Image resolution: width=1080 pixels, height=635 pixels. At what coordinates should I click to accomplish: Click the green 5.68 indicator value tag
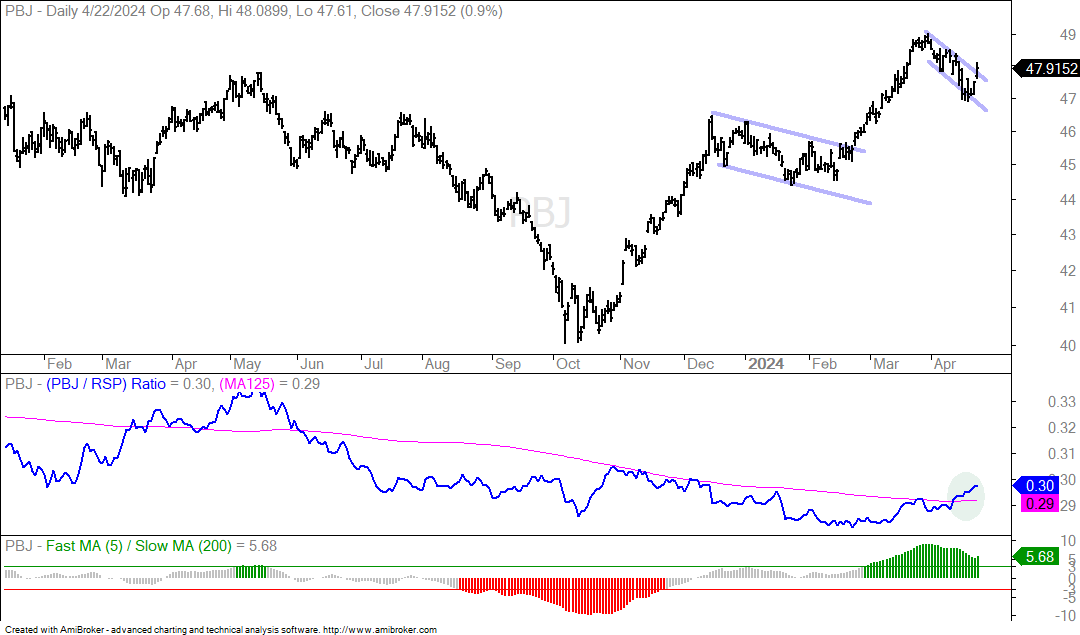[x=1036, y=556]
